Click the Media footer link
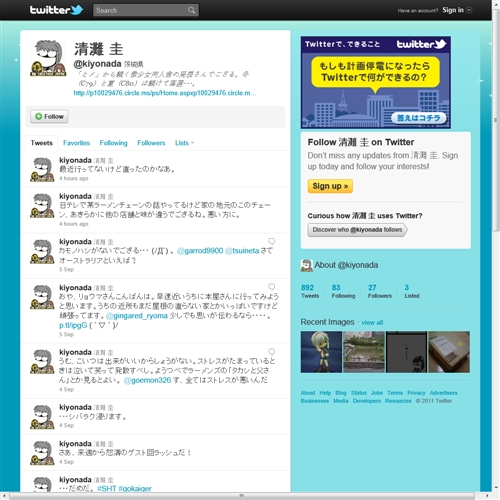 pos(341,401)
